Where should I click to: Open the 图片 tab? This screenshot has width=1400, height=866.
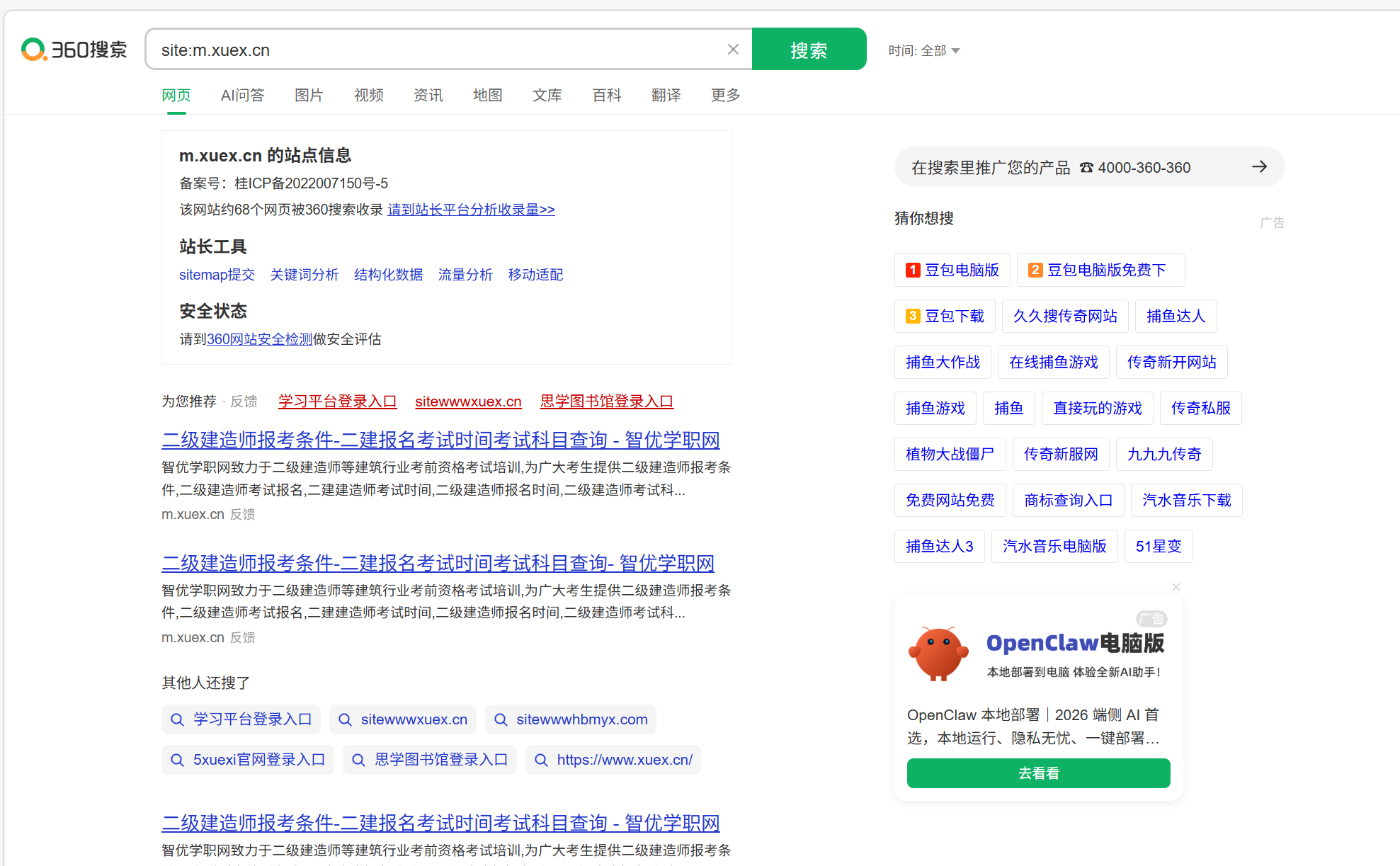click(x=309, y=95)
